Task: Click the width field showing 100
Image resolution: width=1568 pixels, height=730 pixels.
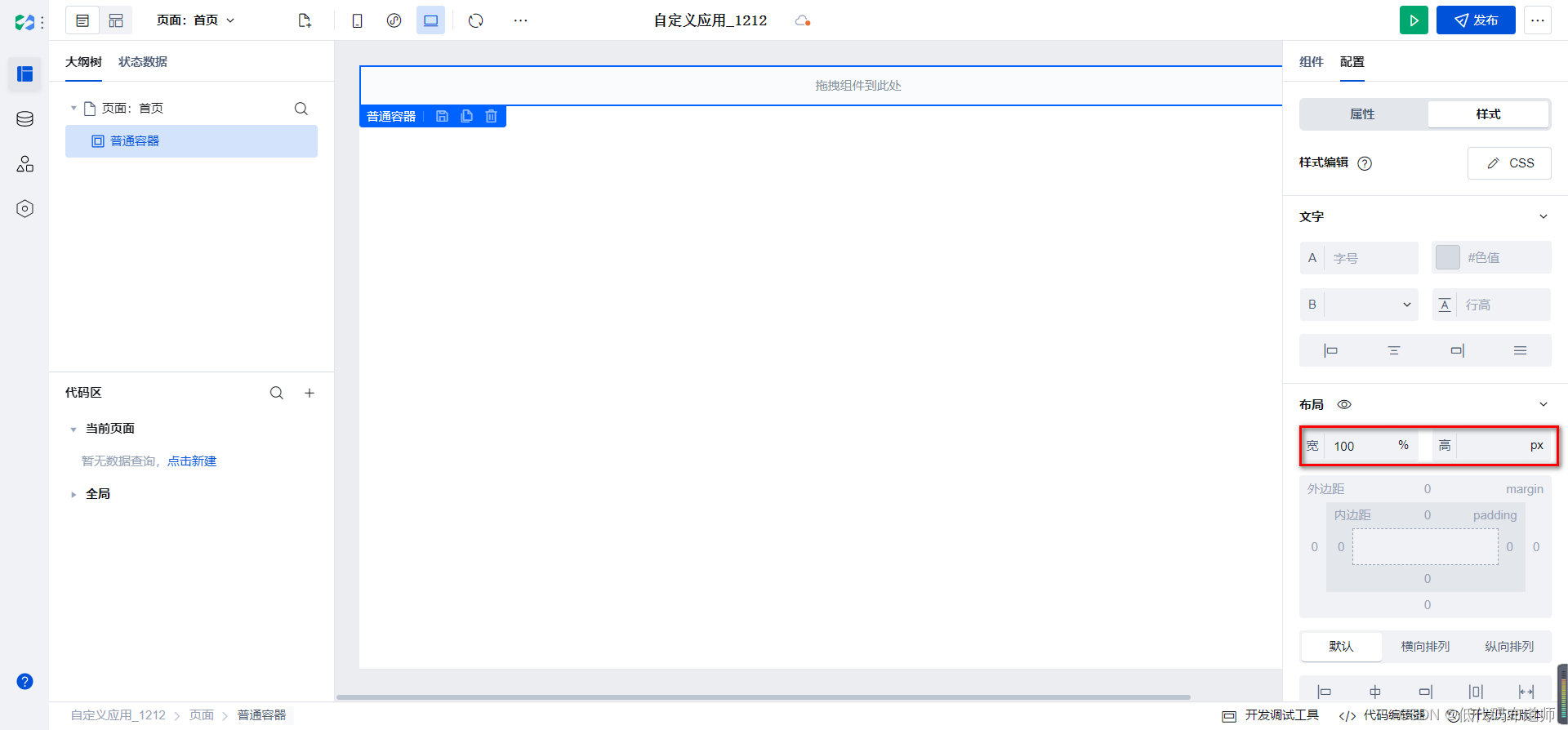Action: [1357, 446]
